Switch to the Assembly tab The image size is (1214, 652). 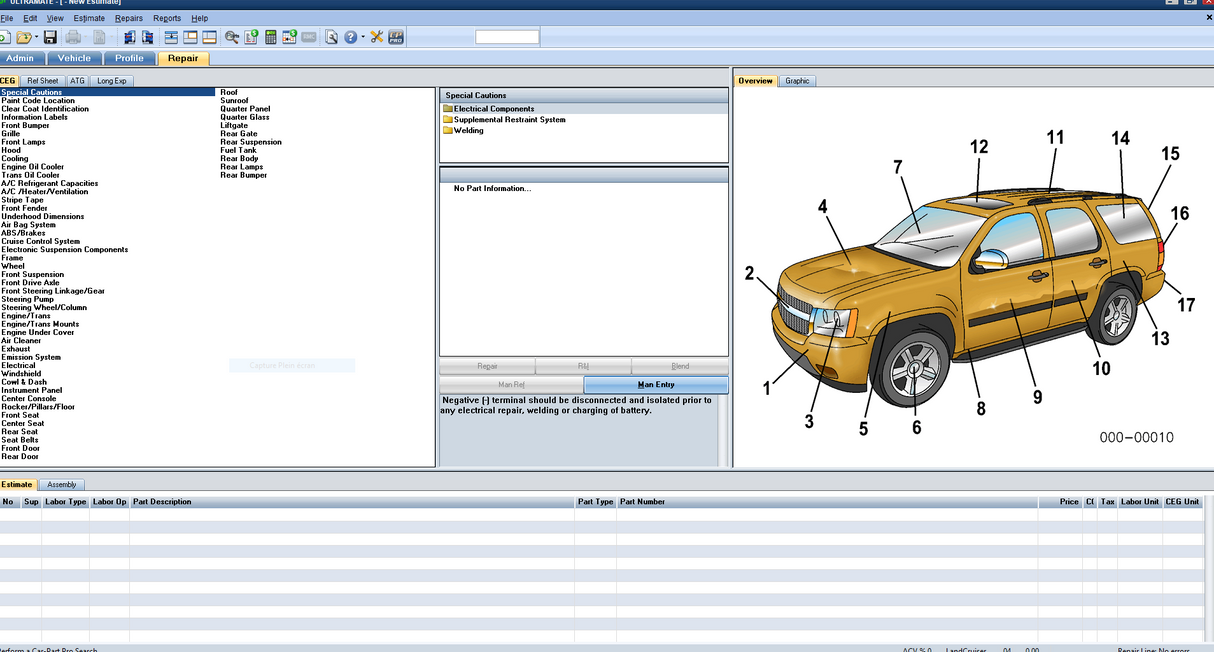(62, 484)
